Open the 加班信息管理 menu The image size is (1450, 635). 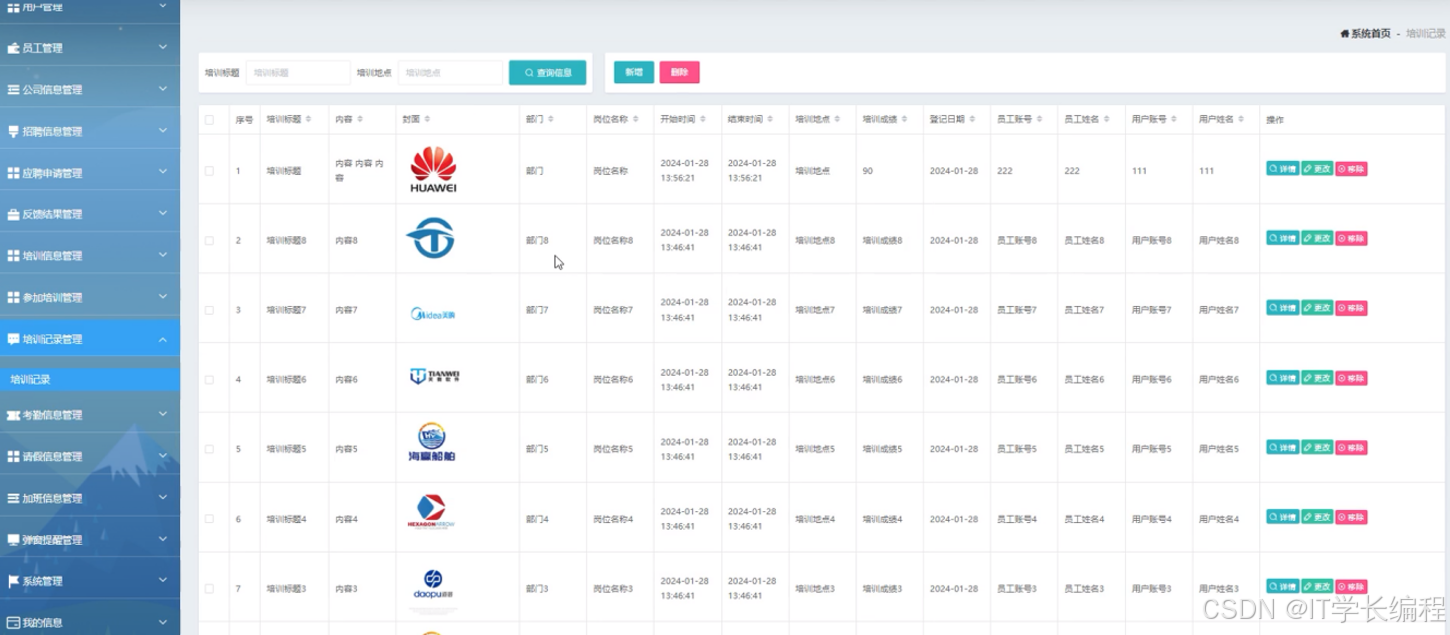pyautogui.click(x=90, y=498)
